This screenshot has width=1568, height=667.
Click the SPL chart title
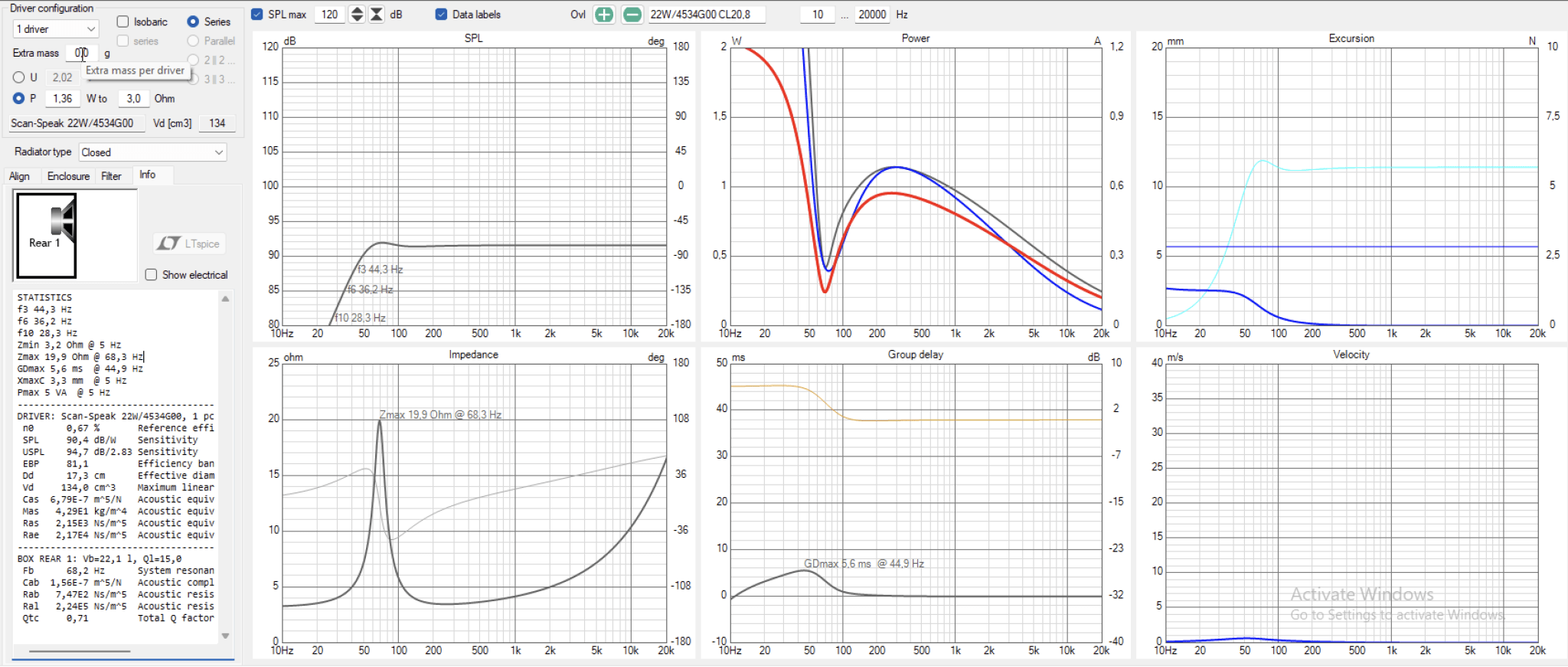[x=473, y=38]
